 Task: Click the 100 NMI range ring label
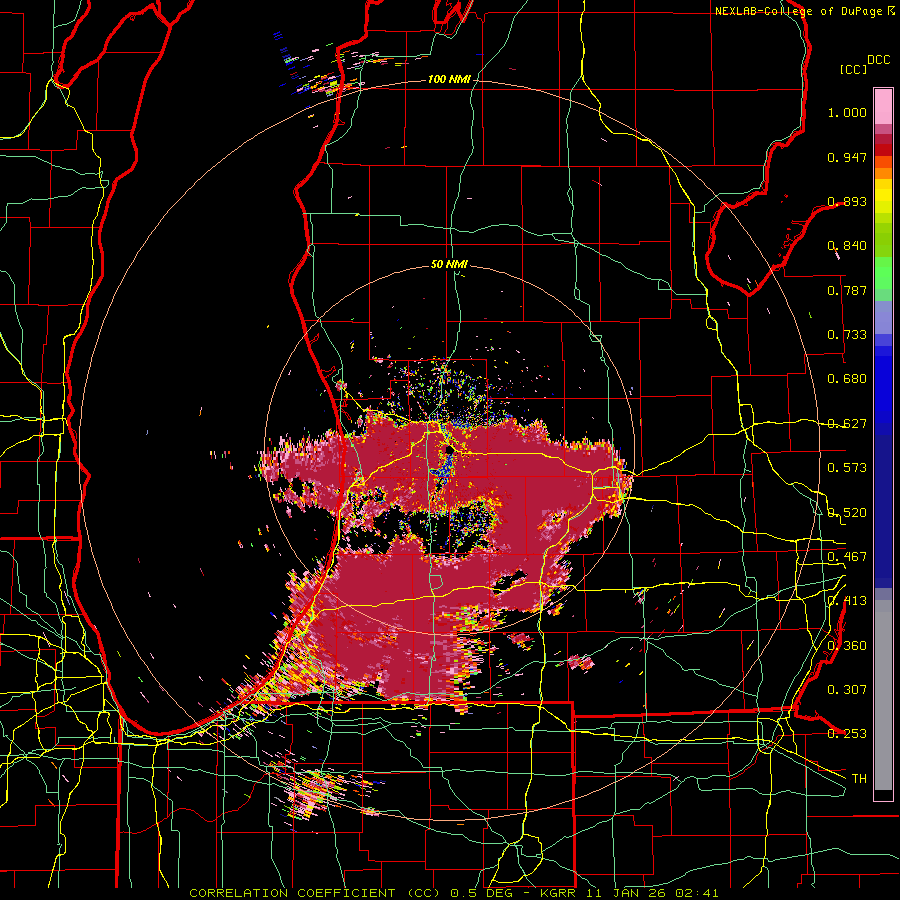pyautogui.click(x=448, y=79)
